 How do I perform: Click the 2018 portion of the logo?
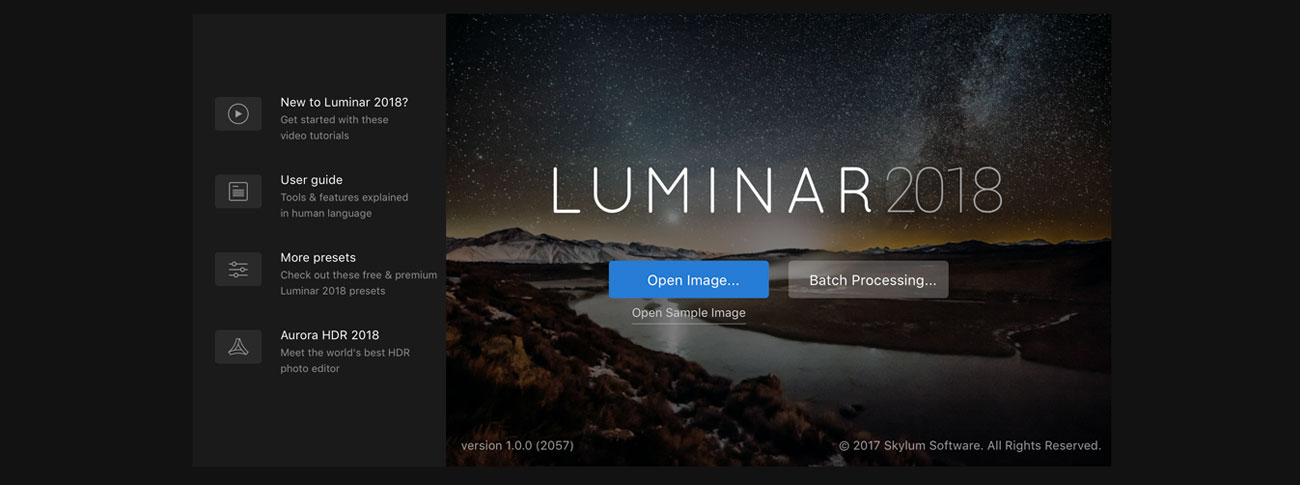(943, 190)
